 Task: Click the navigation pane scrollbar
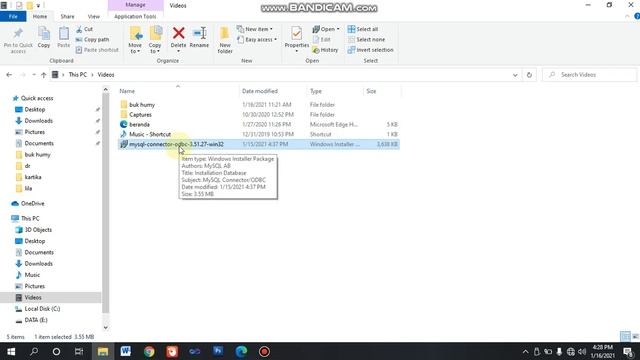(x=106, y=203)
